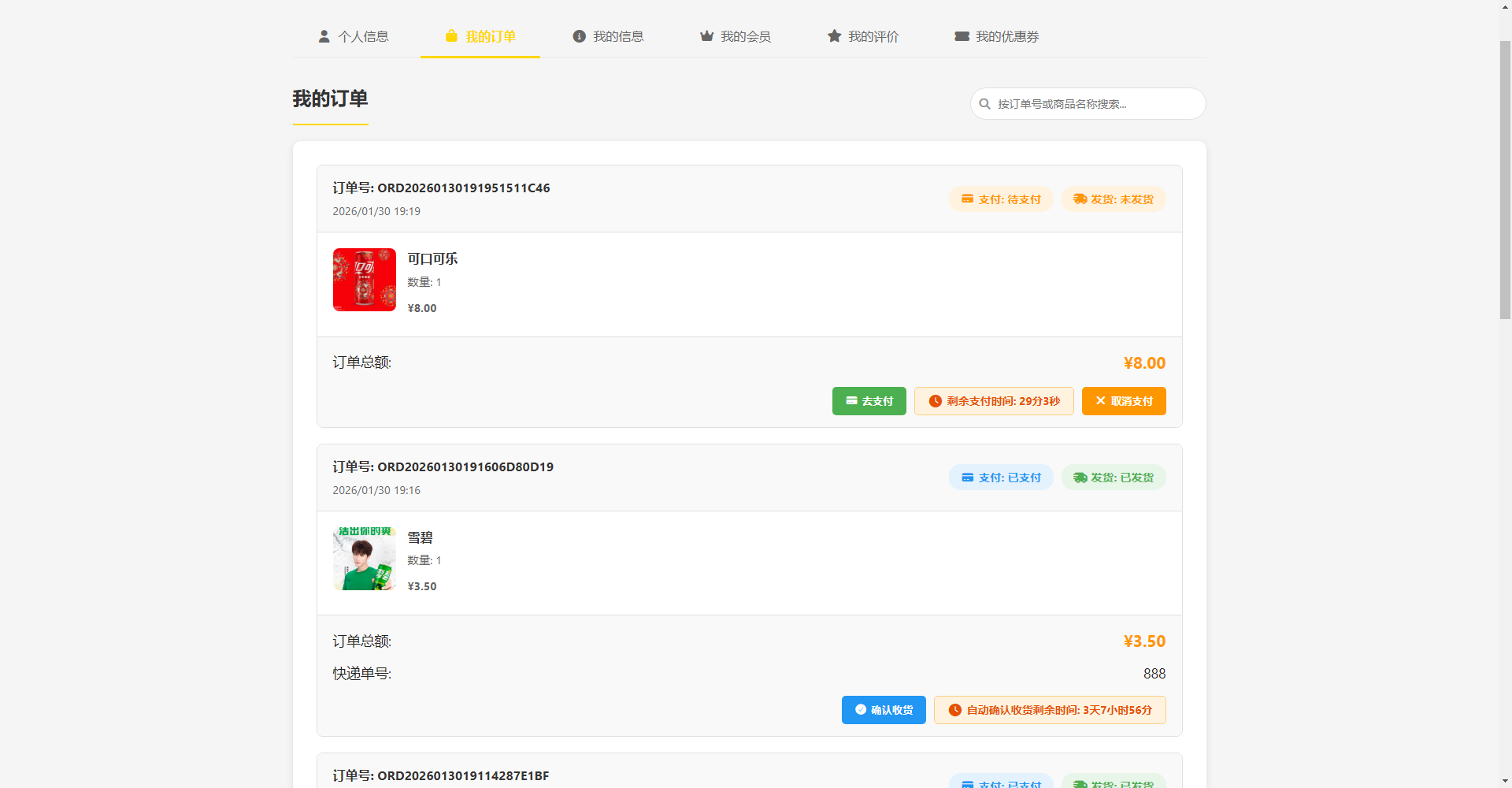Switch to 我的信息 tab
The image size is (1512, 788).
tap(608, 36)
